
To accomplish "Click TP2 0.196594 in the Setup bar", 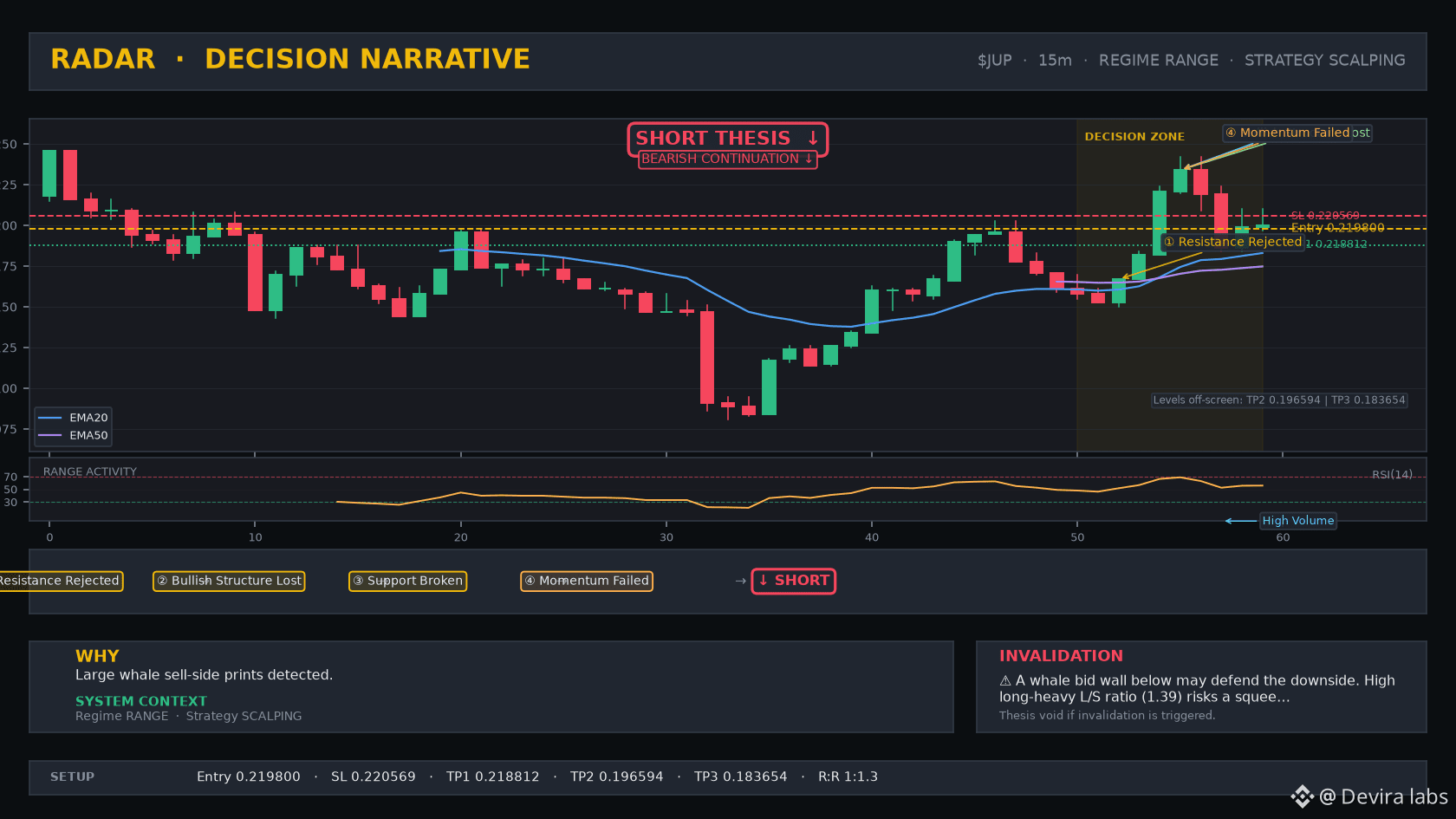I will coord(616,777).
